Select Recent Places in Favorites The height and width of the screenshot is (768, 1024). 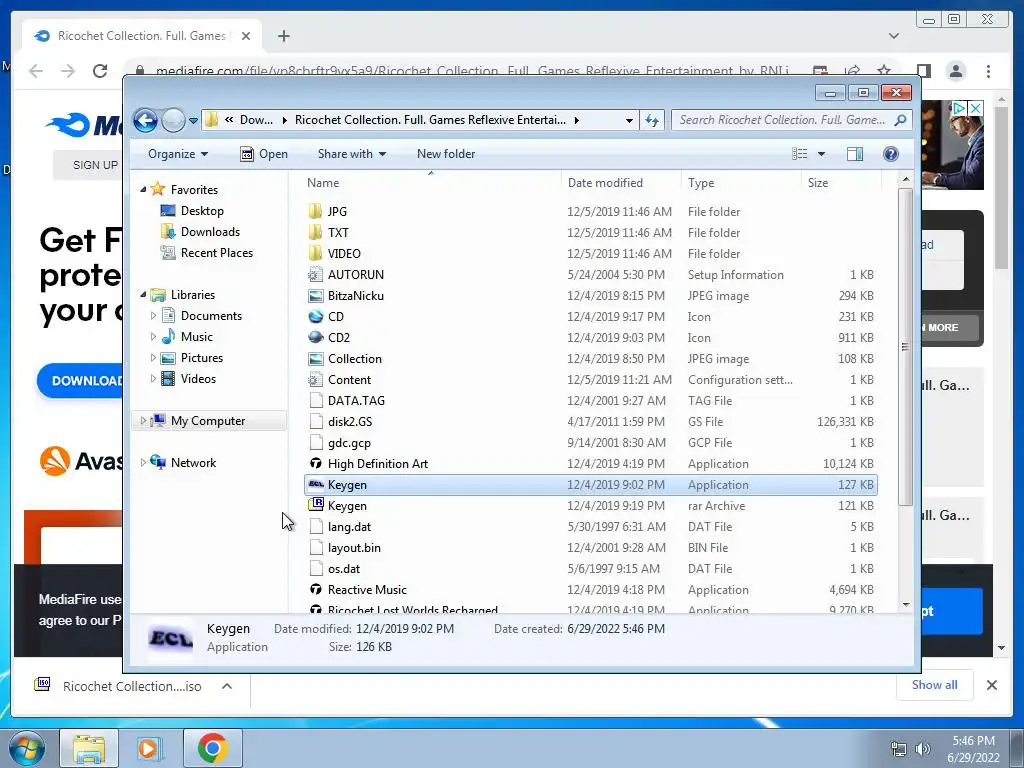pyautogui.click(x=216, y=253)
